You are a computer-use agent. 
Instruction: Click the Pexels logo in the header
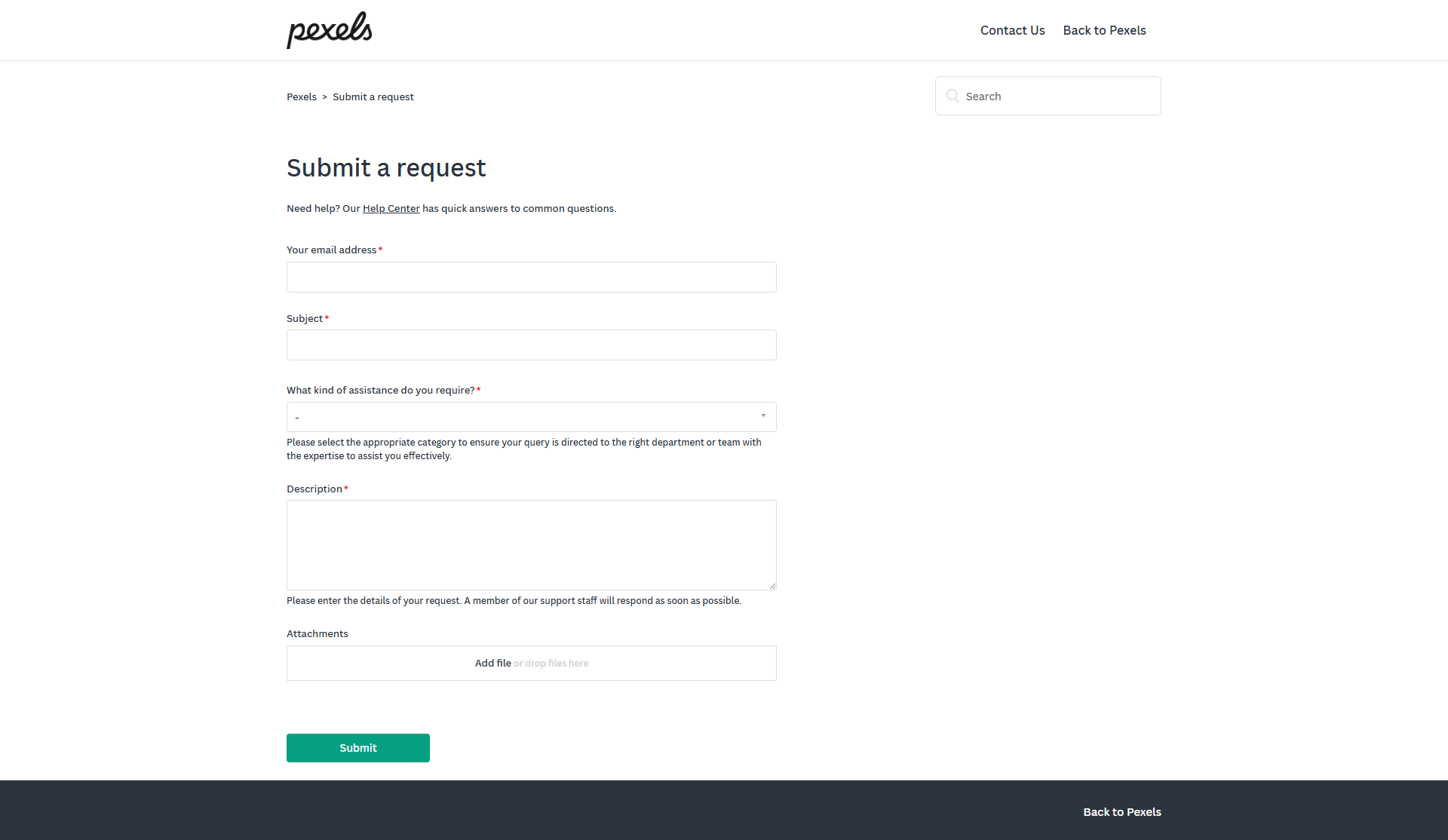pyautogui.click(x=330, y=30)
